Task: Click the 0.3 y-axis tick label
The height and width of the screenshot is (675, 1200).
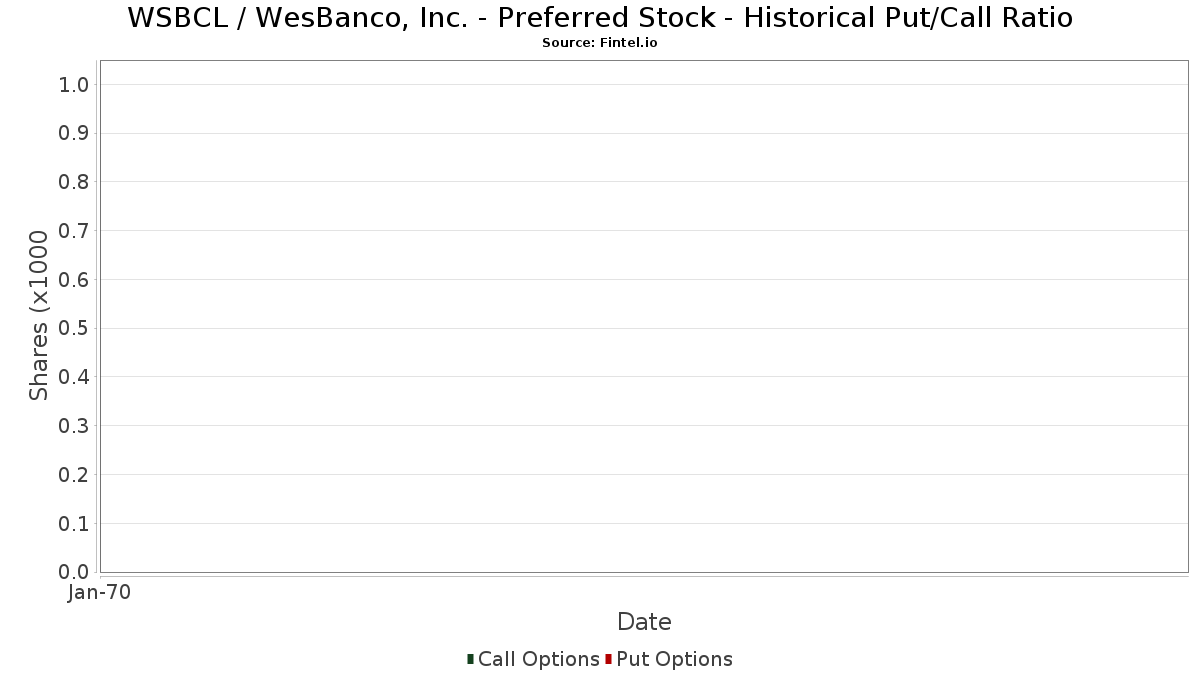Action: [x=74, y=426]
